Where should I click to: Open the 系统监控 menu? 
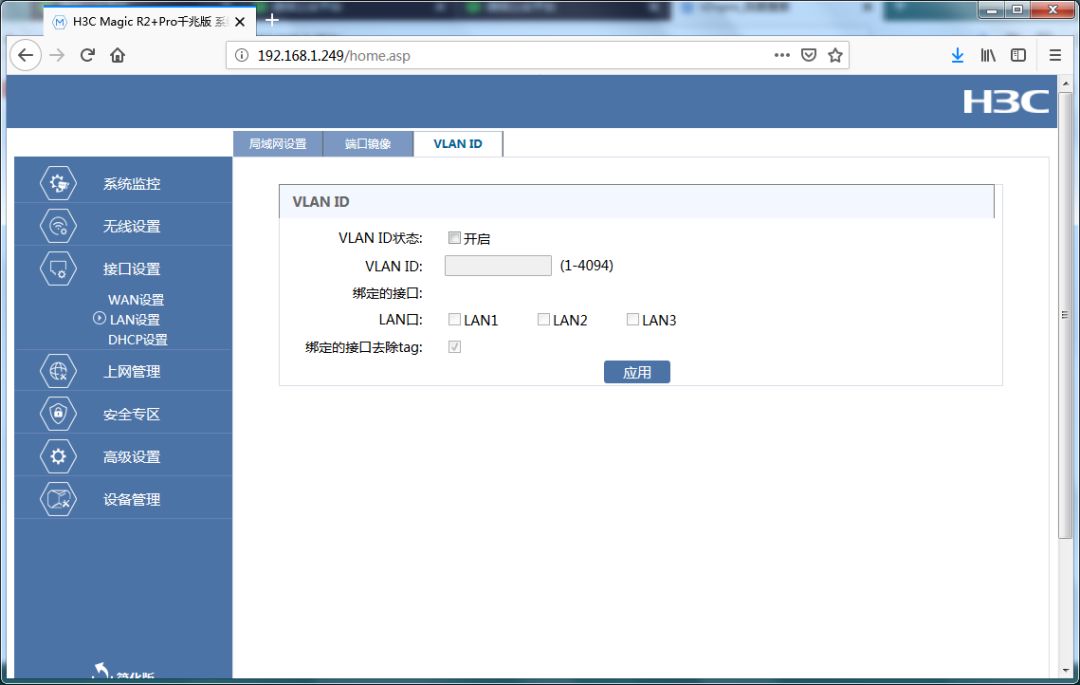coord(132,184)
